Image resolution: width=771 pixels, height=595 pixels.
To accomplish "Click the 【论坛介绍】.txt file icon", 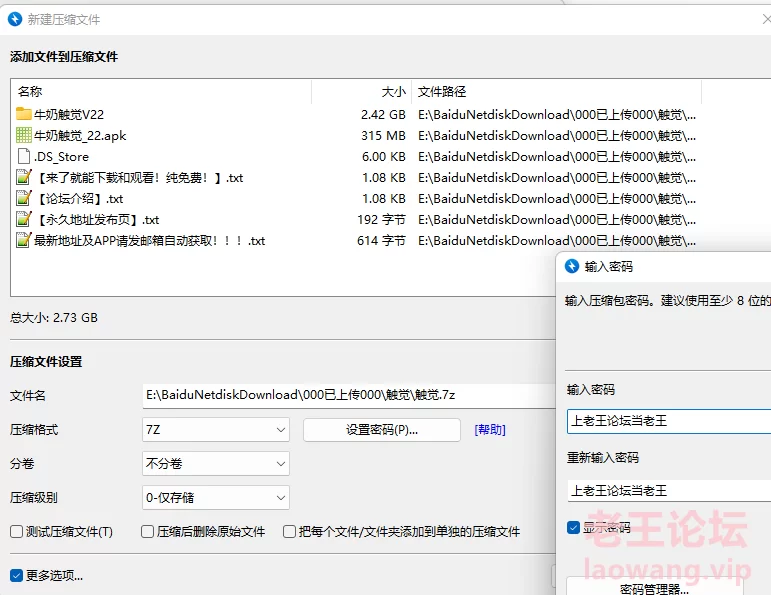I will (24, 198).
